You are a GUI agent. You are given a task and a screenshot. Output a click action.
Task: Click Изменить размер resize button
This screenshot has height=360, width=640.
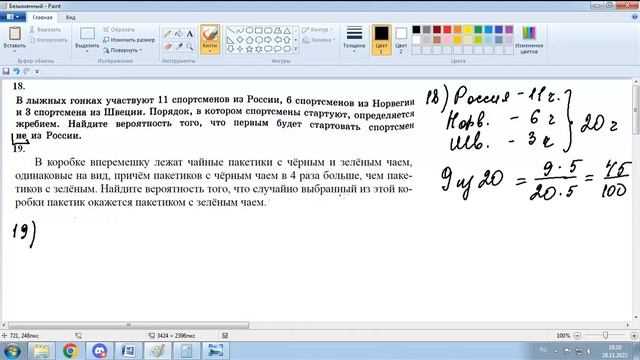(129, 40)
